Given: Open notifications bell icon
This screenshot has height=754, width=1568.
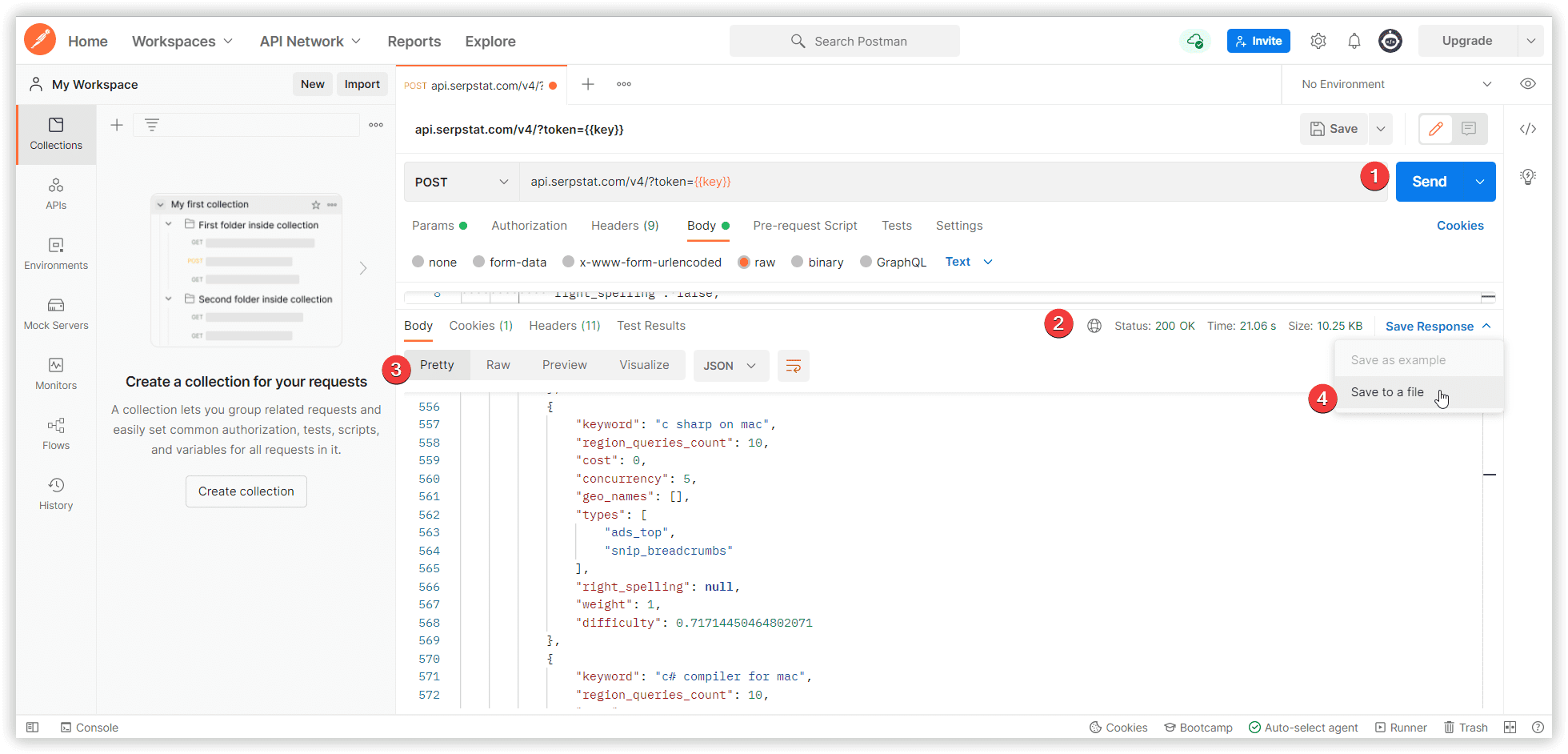Looking at the screenshot, I should pyautogui.click(x=1354, y=41).
